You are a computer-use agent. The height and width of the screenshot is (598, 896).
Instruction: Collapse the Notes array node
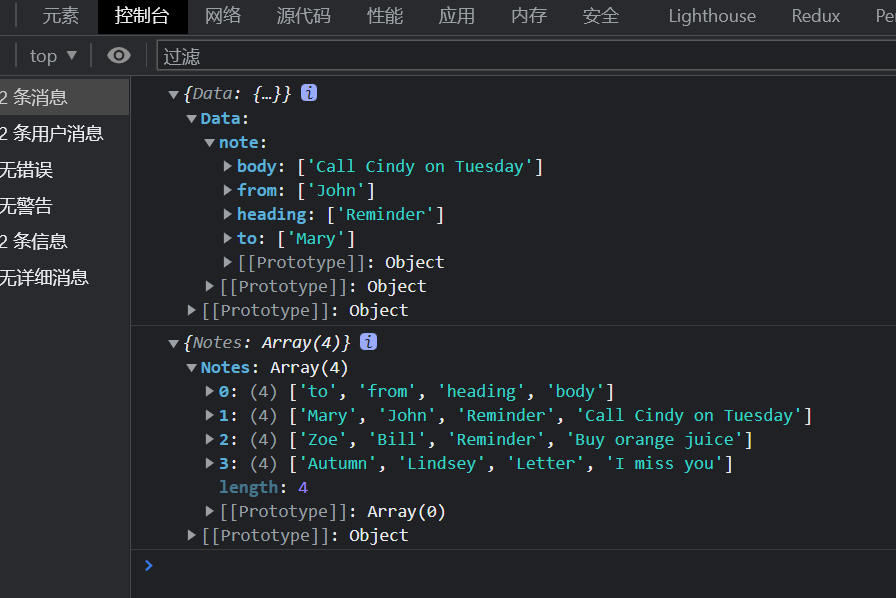tap(192, 368)
